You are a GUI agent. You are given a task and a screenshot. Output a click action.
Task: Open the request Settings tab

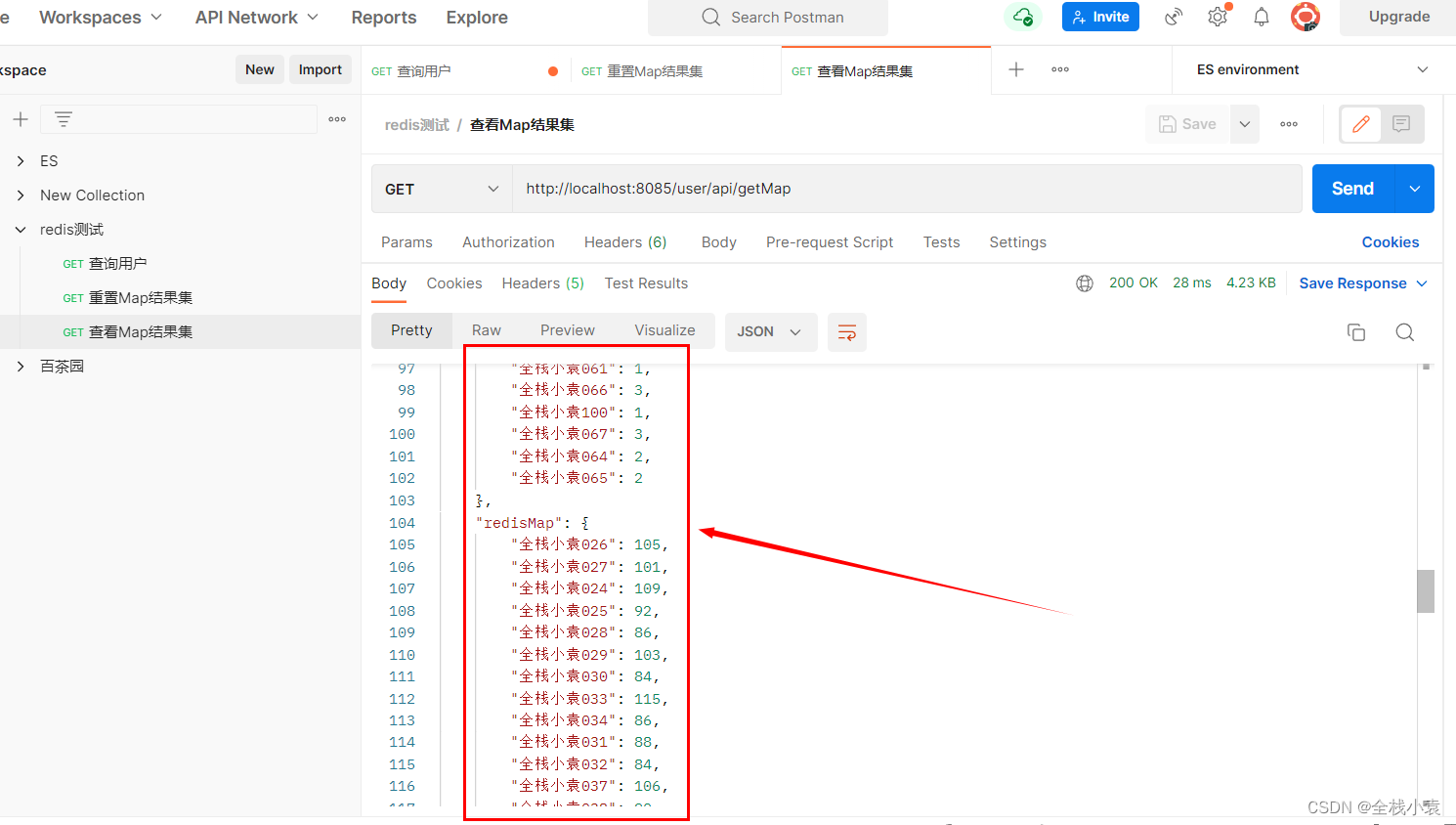(x=1017, y=242)
